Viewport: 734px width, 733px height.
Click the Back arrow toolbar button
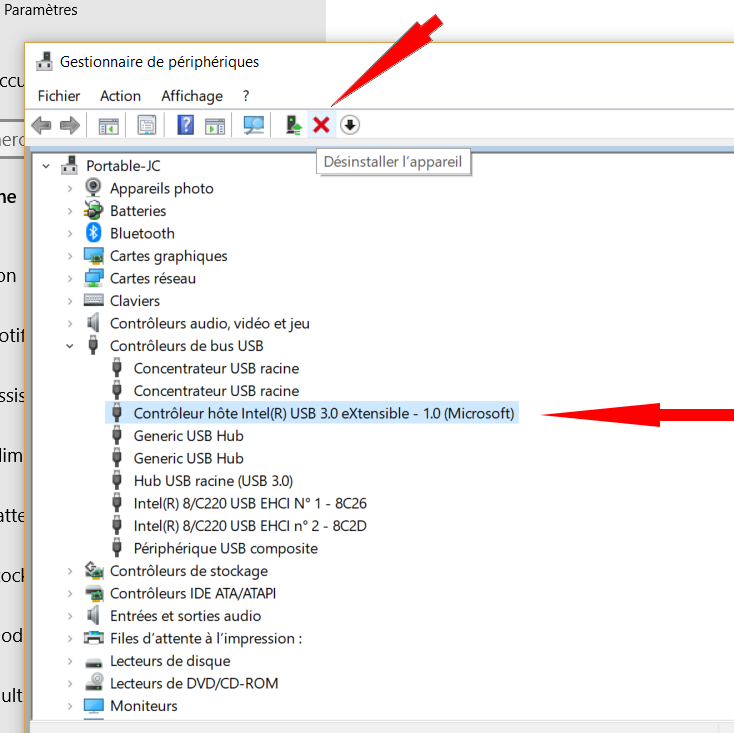coord(41,125)
